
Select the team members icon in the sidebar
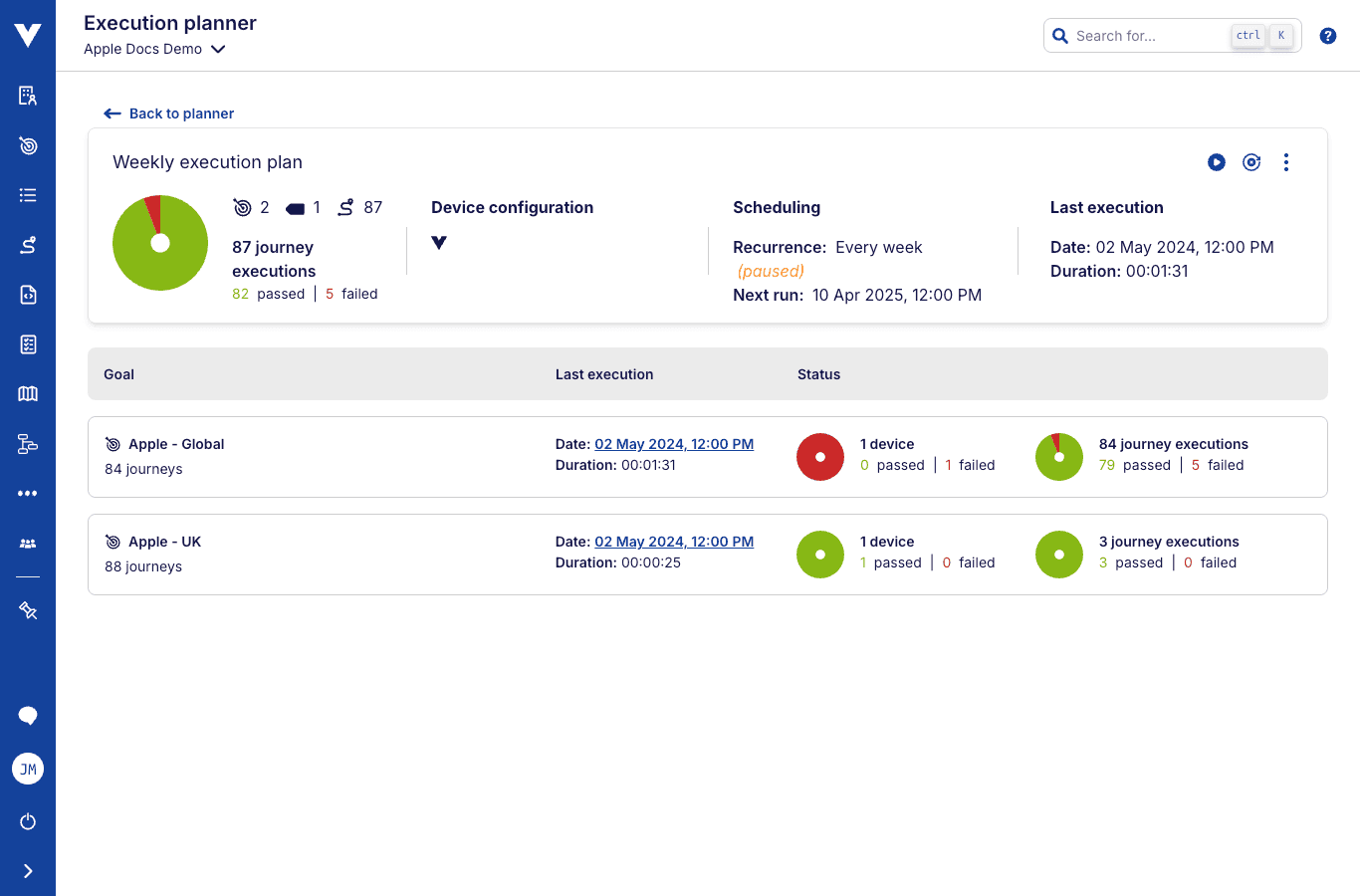click(x=27, y=543)
